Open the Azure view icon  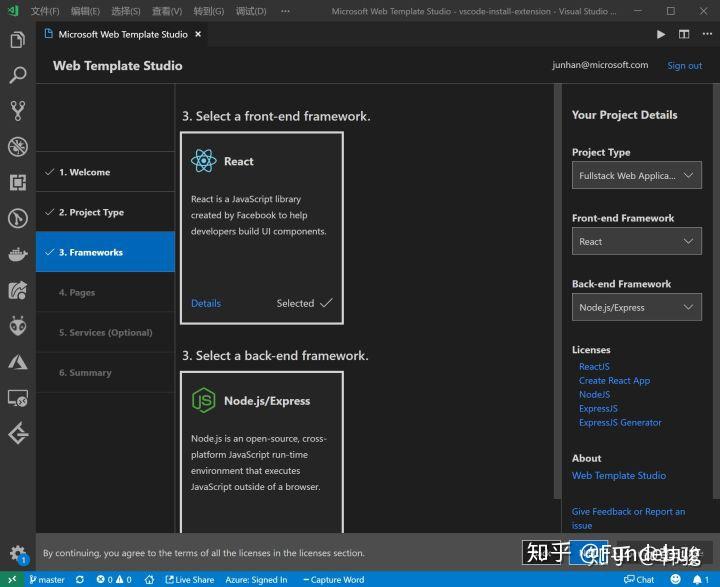[x=17, y=362]
